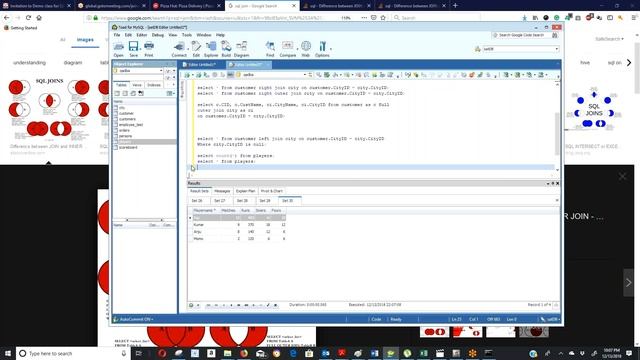The image size is (640, 360).
Task: Sort by the Runs column header
Action: point(245,210)
